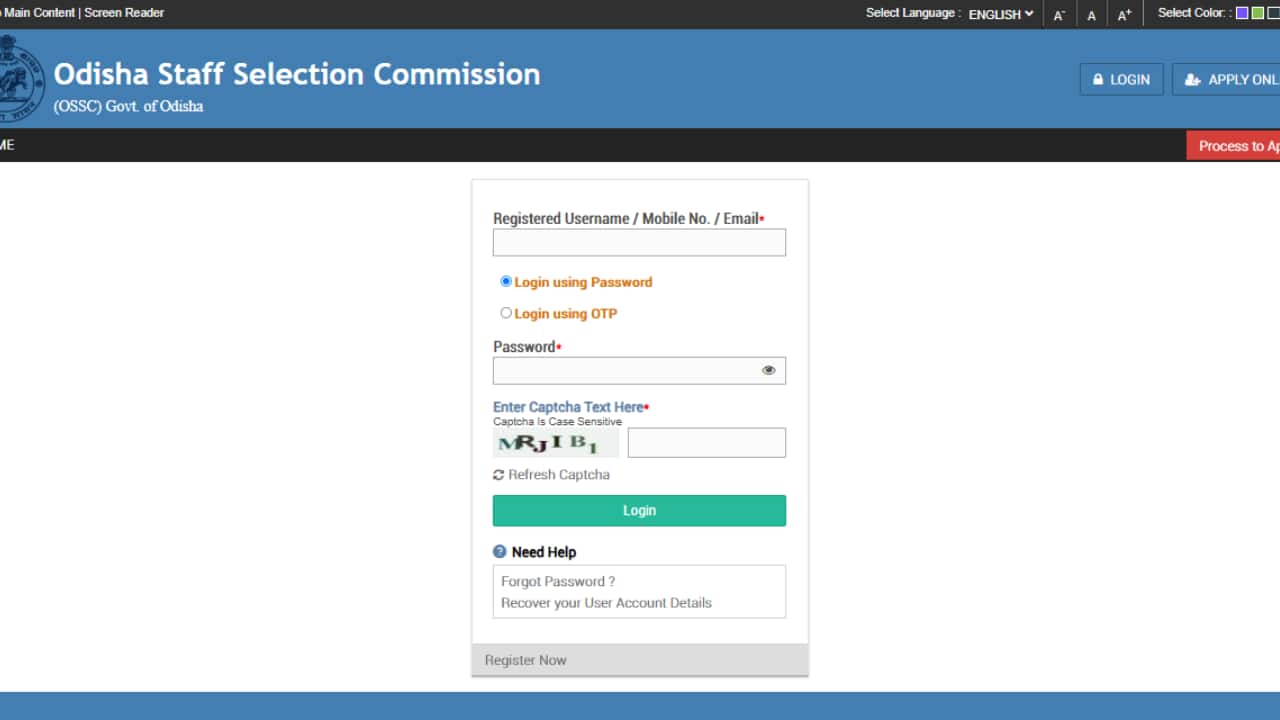The width and height of the screenshot is (1280, 720).
Task: Open the Screen Reader link
Action: tap(124, 13)
